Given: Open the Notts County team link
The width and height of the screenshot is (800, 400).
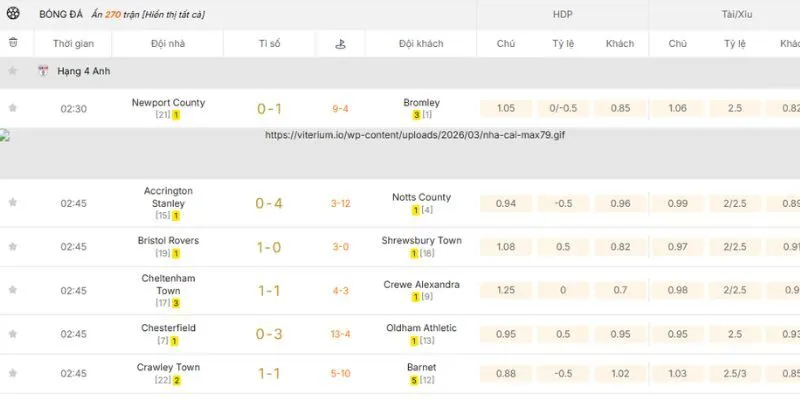Looking at the screenshot, I should [421, 197].
